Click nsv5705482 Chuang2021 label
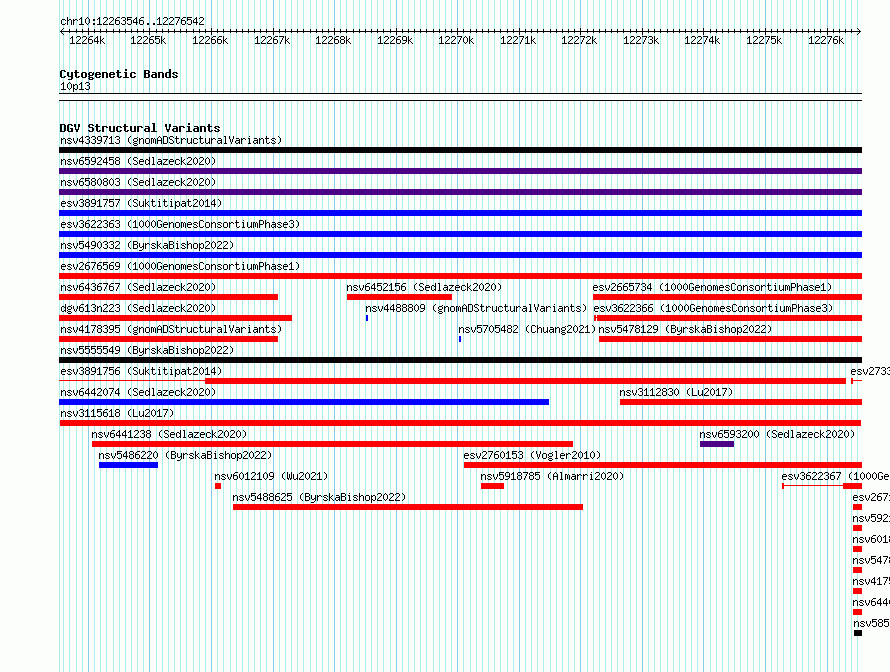The height and width of the screenshot is (672, 890). click(x=527, y=329)
